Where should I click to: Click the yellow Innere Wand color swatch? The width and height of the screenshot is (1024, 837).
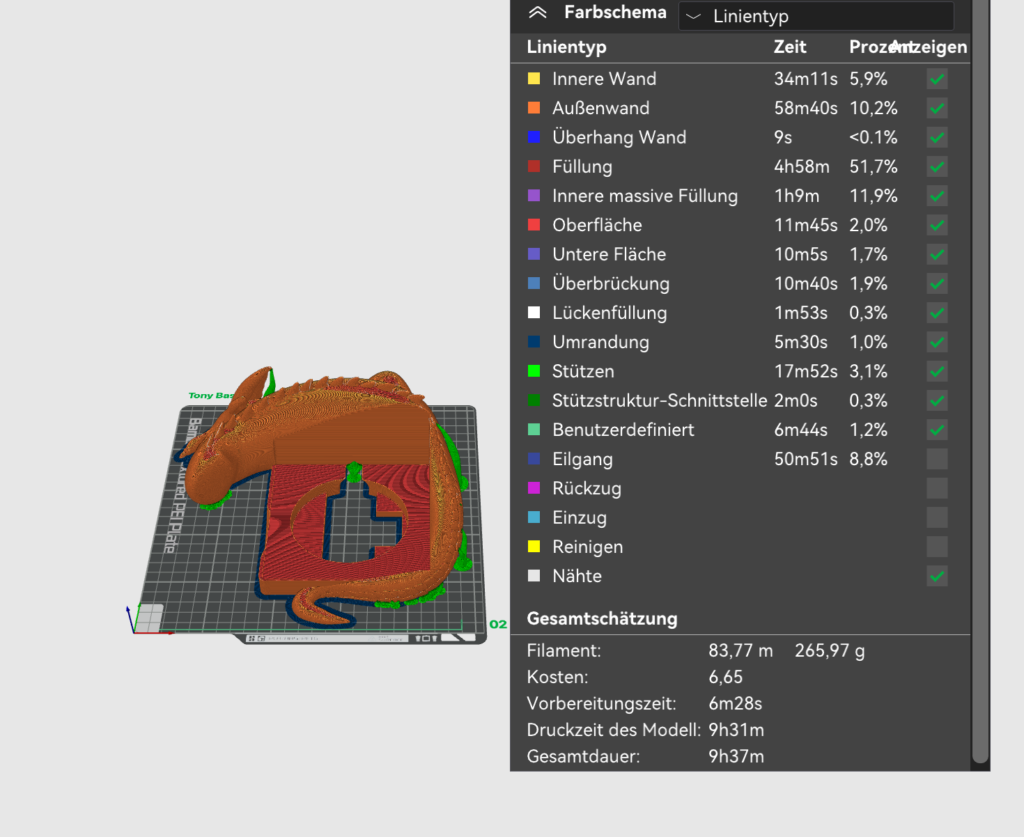click(x=534, y=79)
